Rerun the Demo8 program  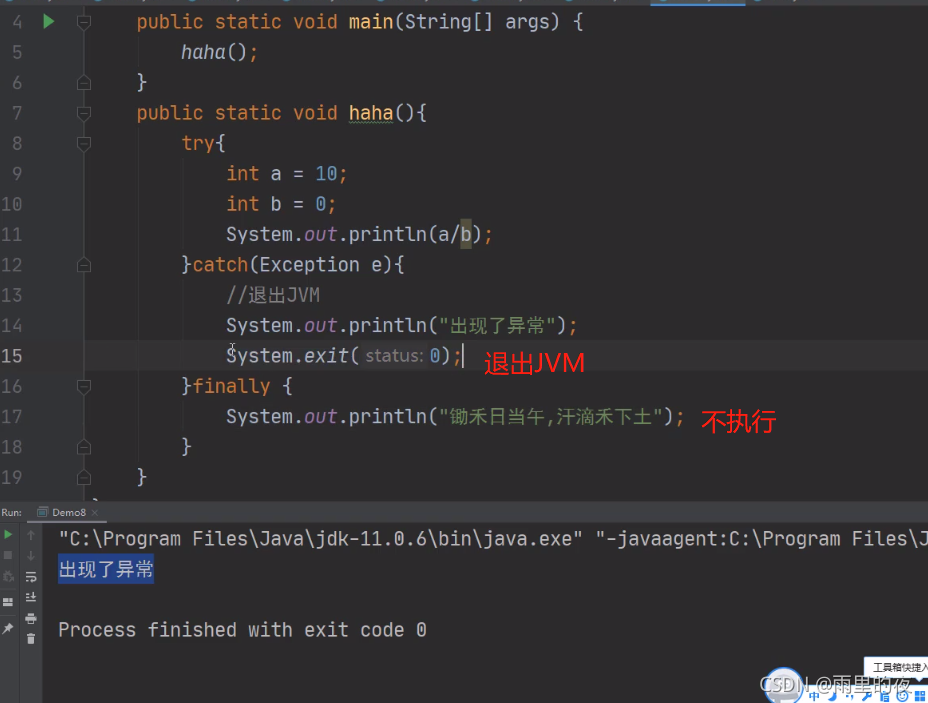(8, 534)
